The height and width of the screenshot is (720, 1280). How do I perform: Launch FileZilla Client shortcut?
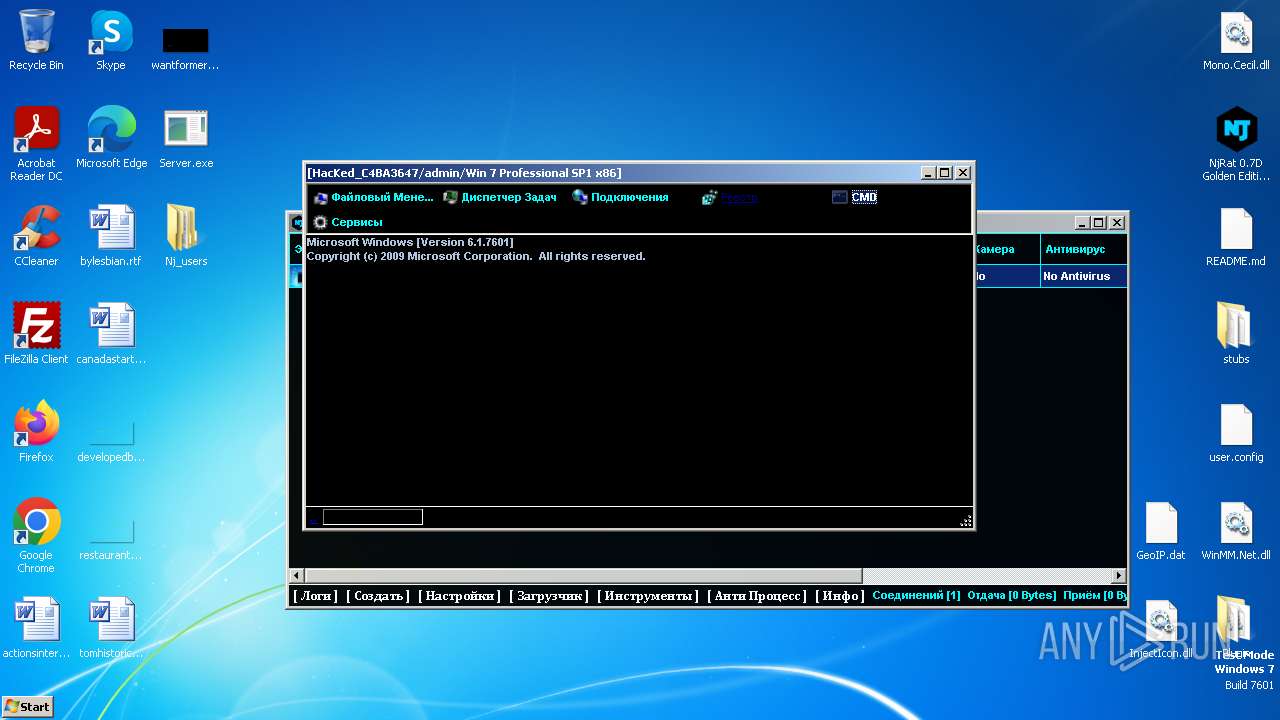[x=36, y=334]
